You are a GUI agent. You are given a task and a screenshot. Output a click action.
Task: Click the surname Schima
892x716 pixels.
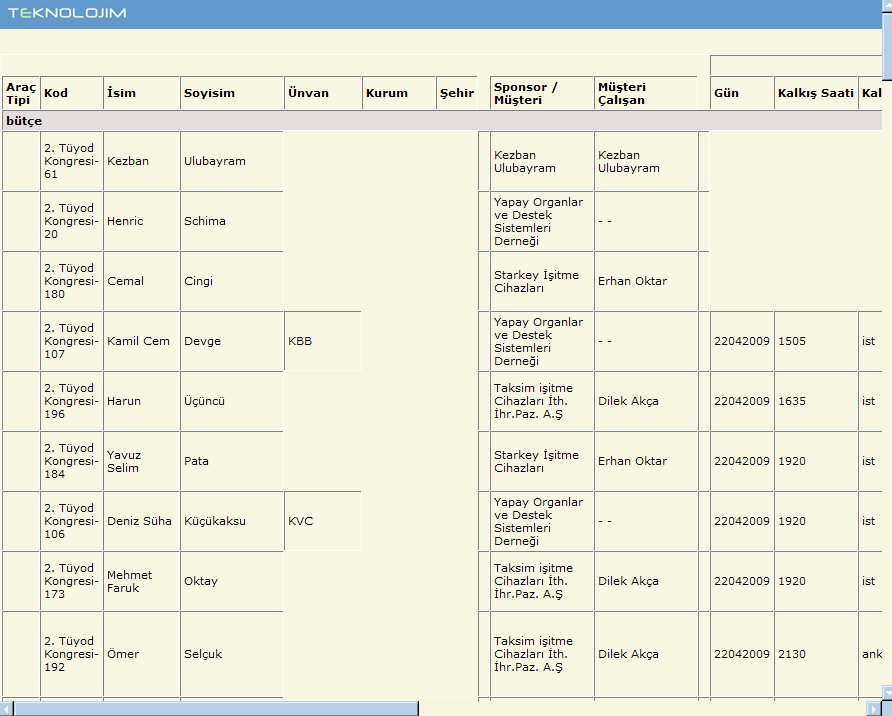click(205, 221)
